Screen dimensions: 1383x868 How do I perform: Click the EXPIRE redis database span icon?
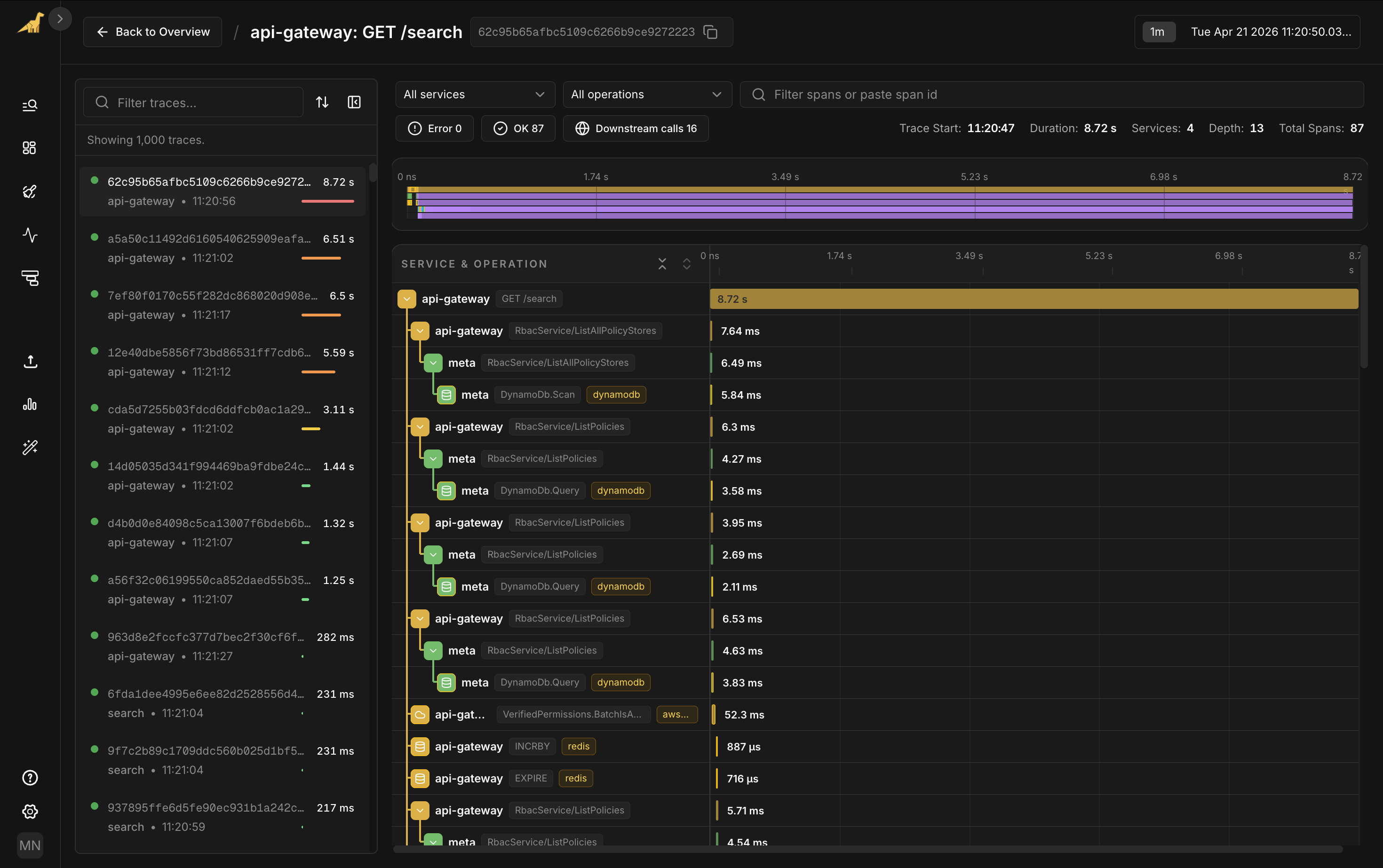[x=420, y=779]
